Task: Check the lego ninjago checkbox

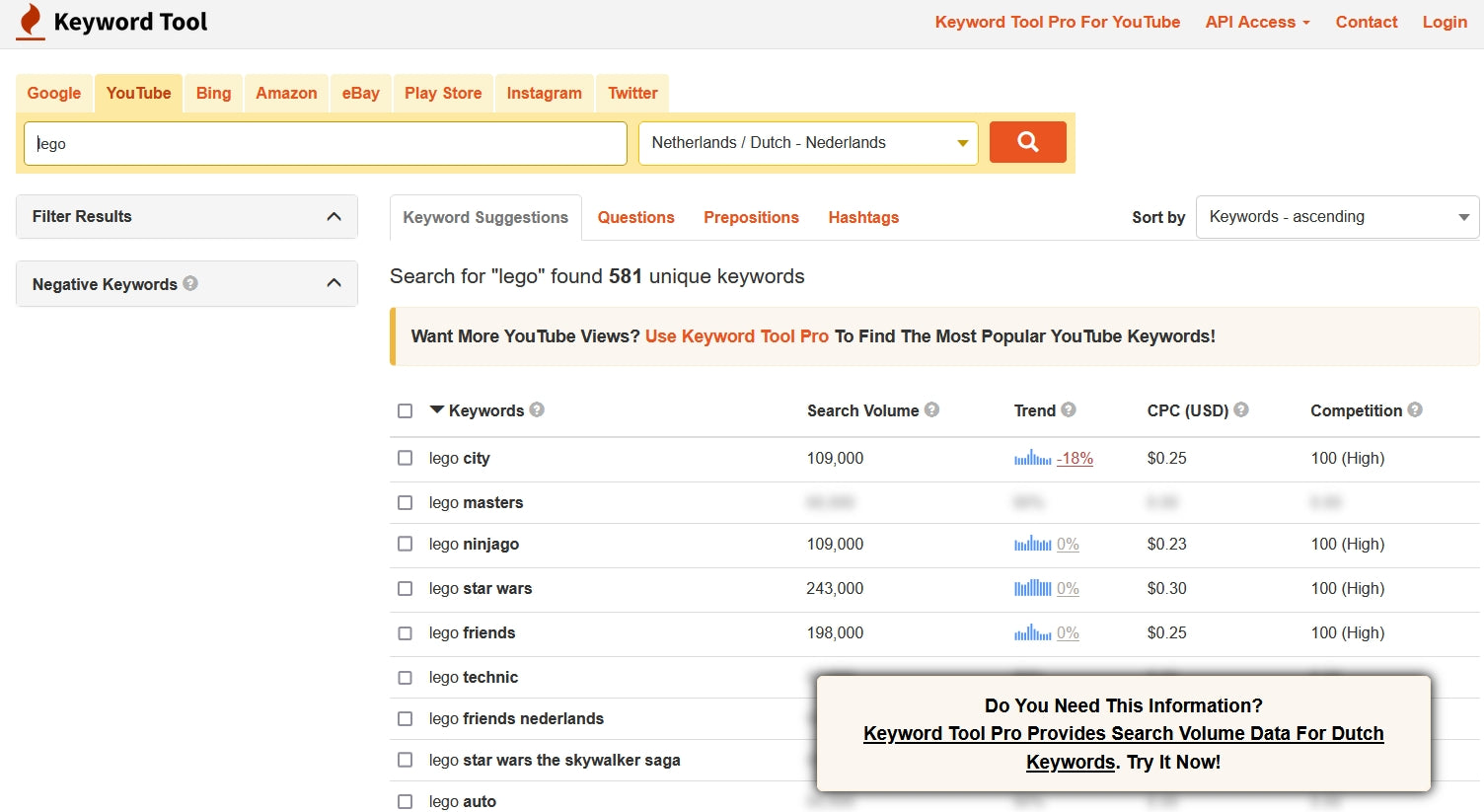Action: pyautogui.click(x=405, y=544)
